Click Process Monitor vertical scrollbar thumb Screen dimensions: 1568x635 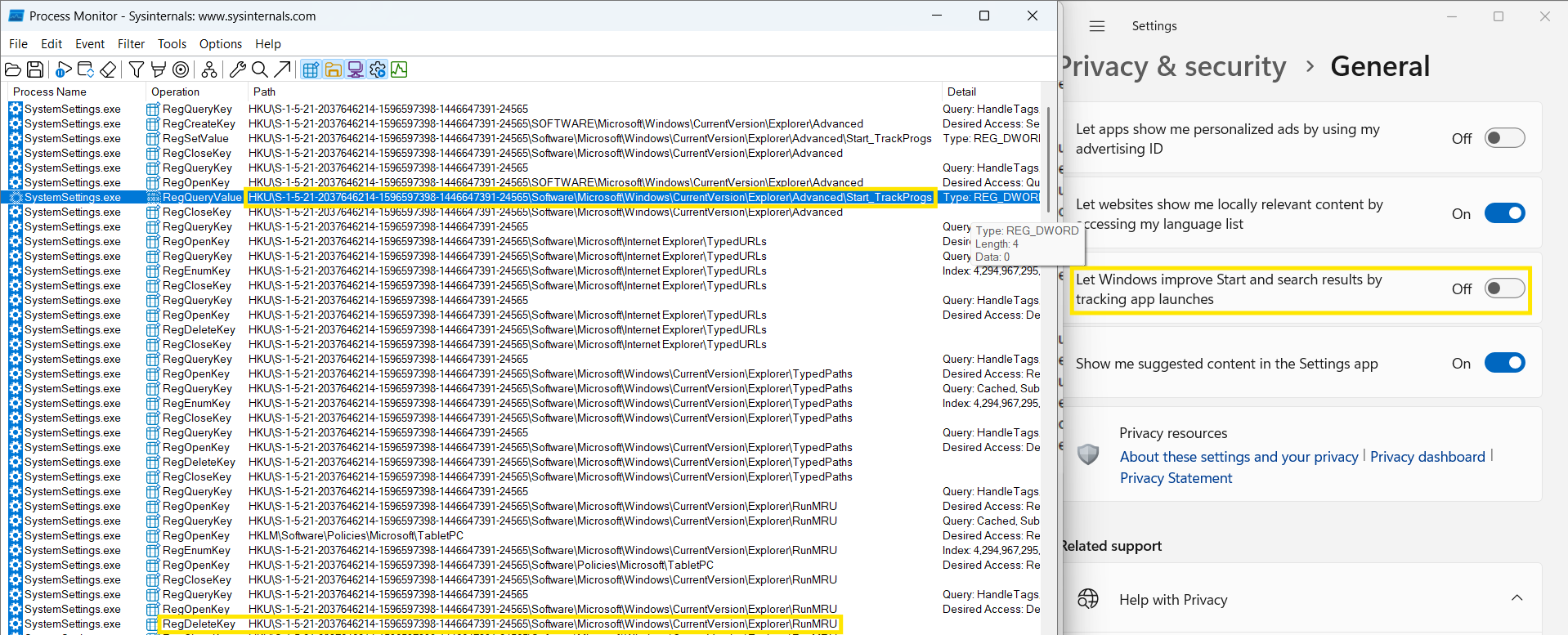point(1048,159)
